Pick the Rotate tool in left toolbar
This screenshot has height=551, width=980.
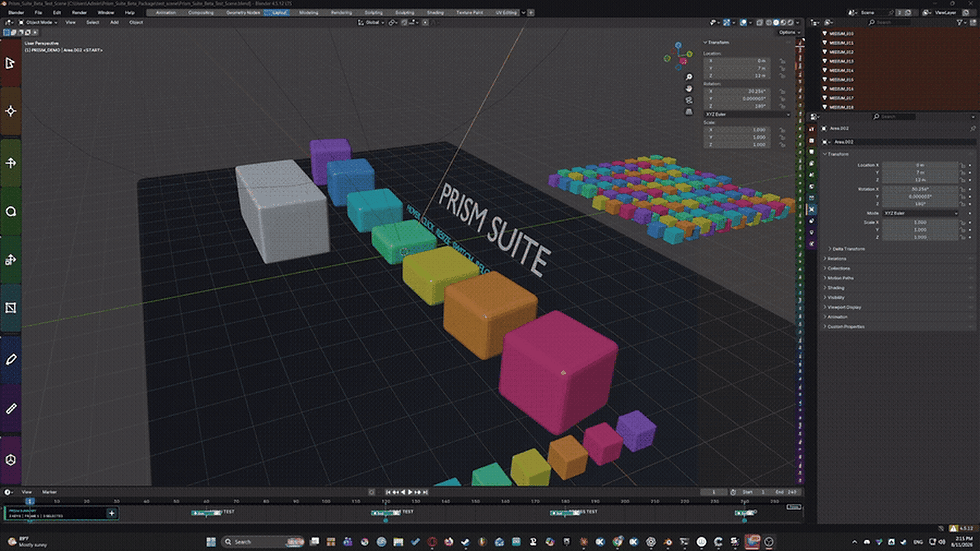11,212
